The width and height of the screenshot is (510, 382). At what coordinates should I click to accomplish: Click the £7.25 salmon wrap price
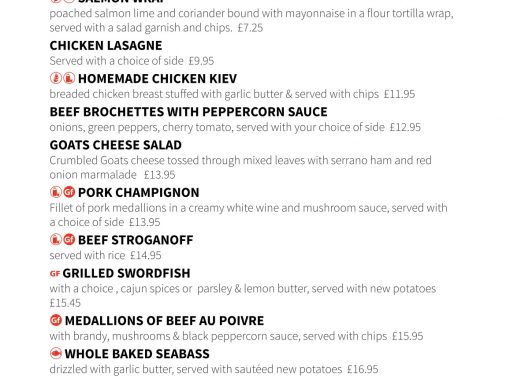click(250, 28)
